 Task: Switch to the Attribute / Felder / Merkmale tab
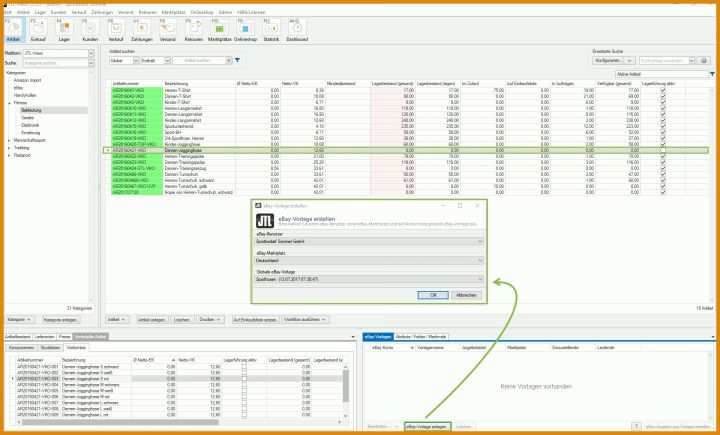click(x=421, y=337)
